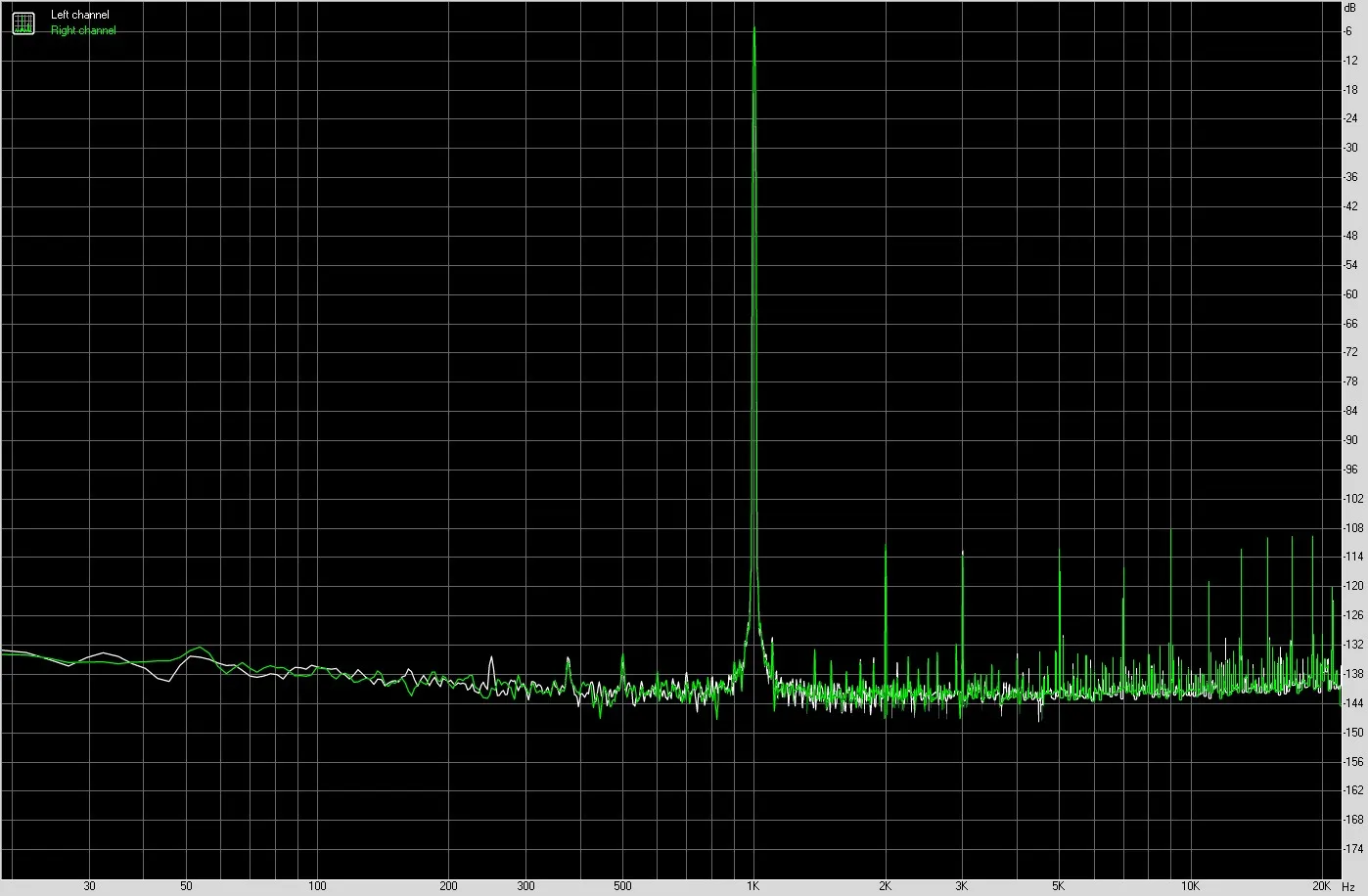
Task: Click the dB unit label on the vertical axis
Action: coord(1350,7)
